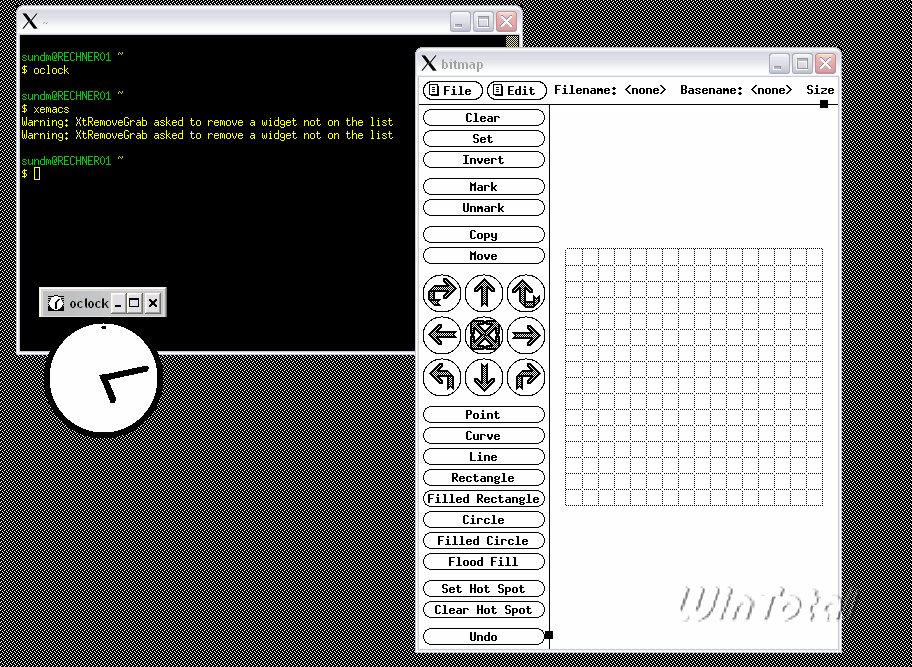This screenshot has width=912, height=667.
Task: Select the Circle drawing mode
Action: [484, 519]
